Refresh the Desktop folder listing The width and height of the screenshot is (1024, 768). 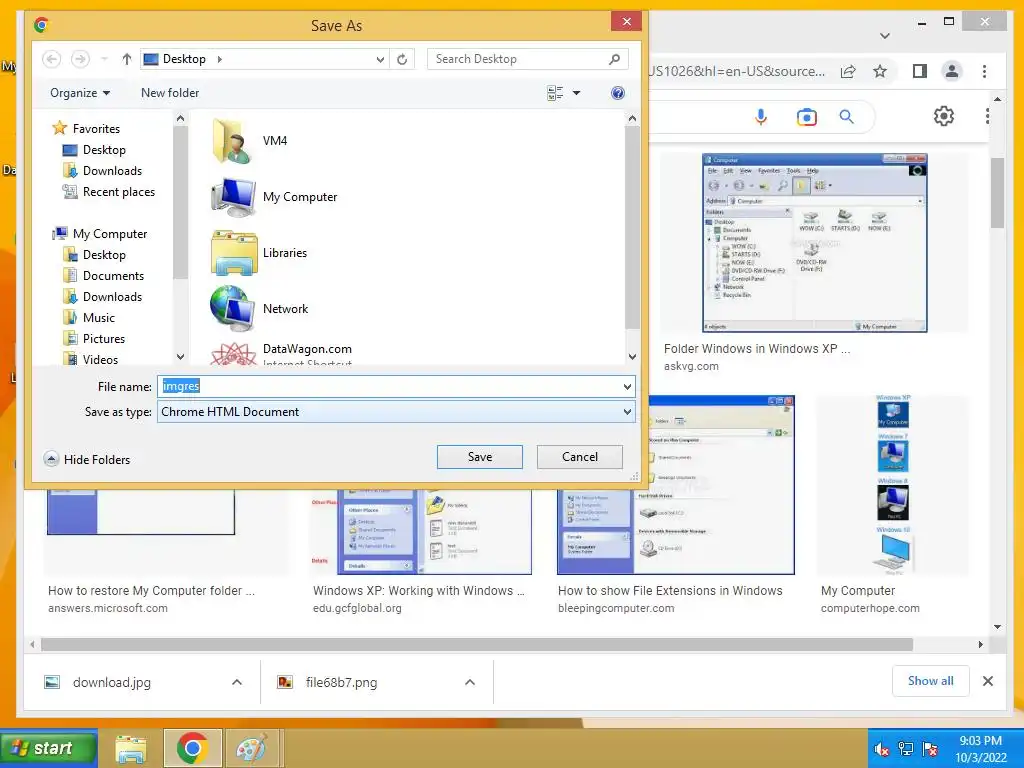(402, 59)
